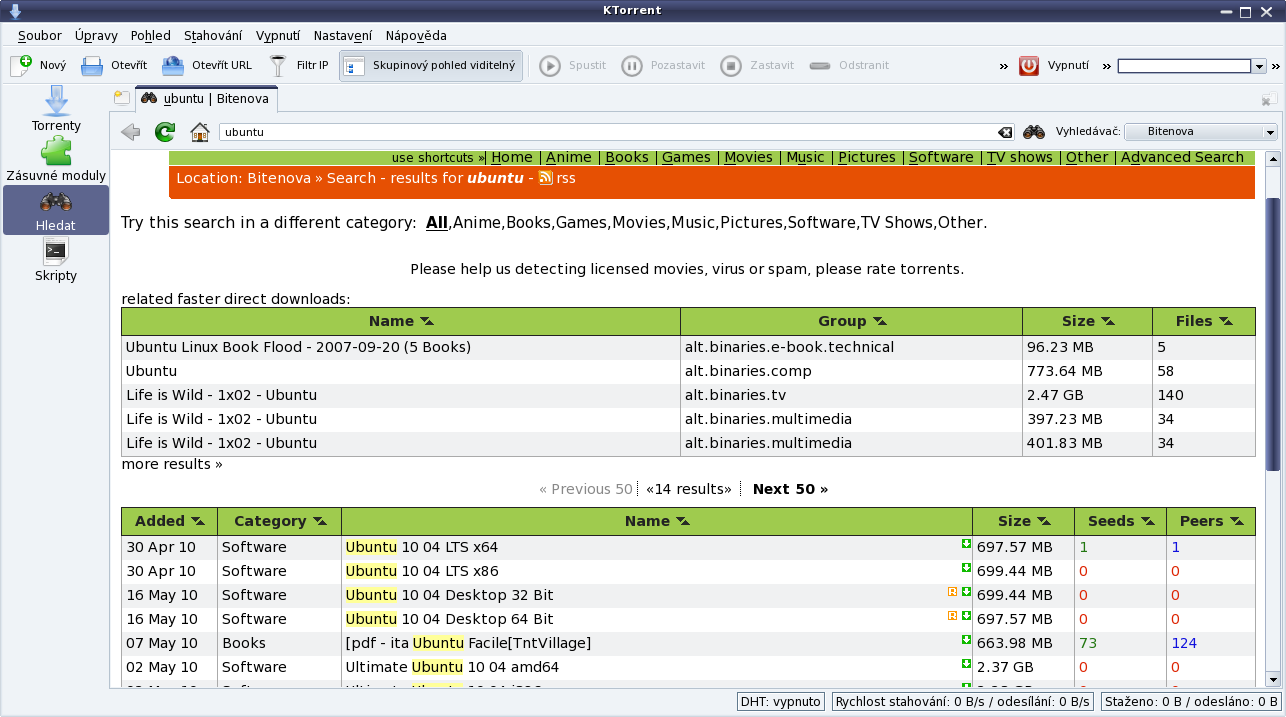
Task: Close the current search tab icon
Action: point(1269,99)
